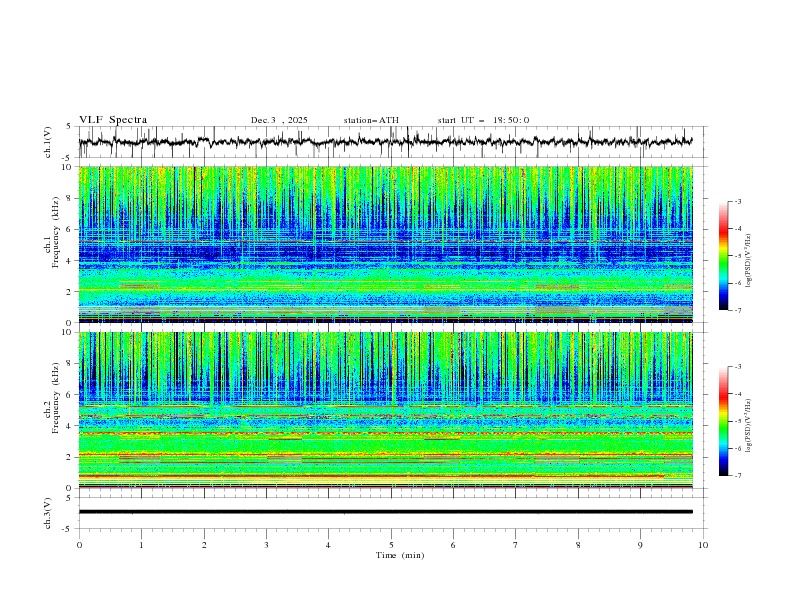Click the "station=ATH" header label

coord(371,120)
